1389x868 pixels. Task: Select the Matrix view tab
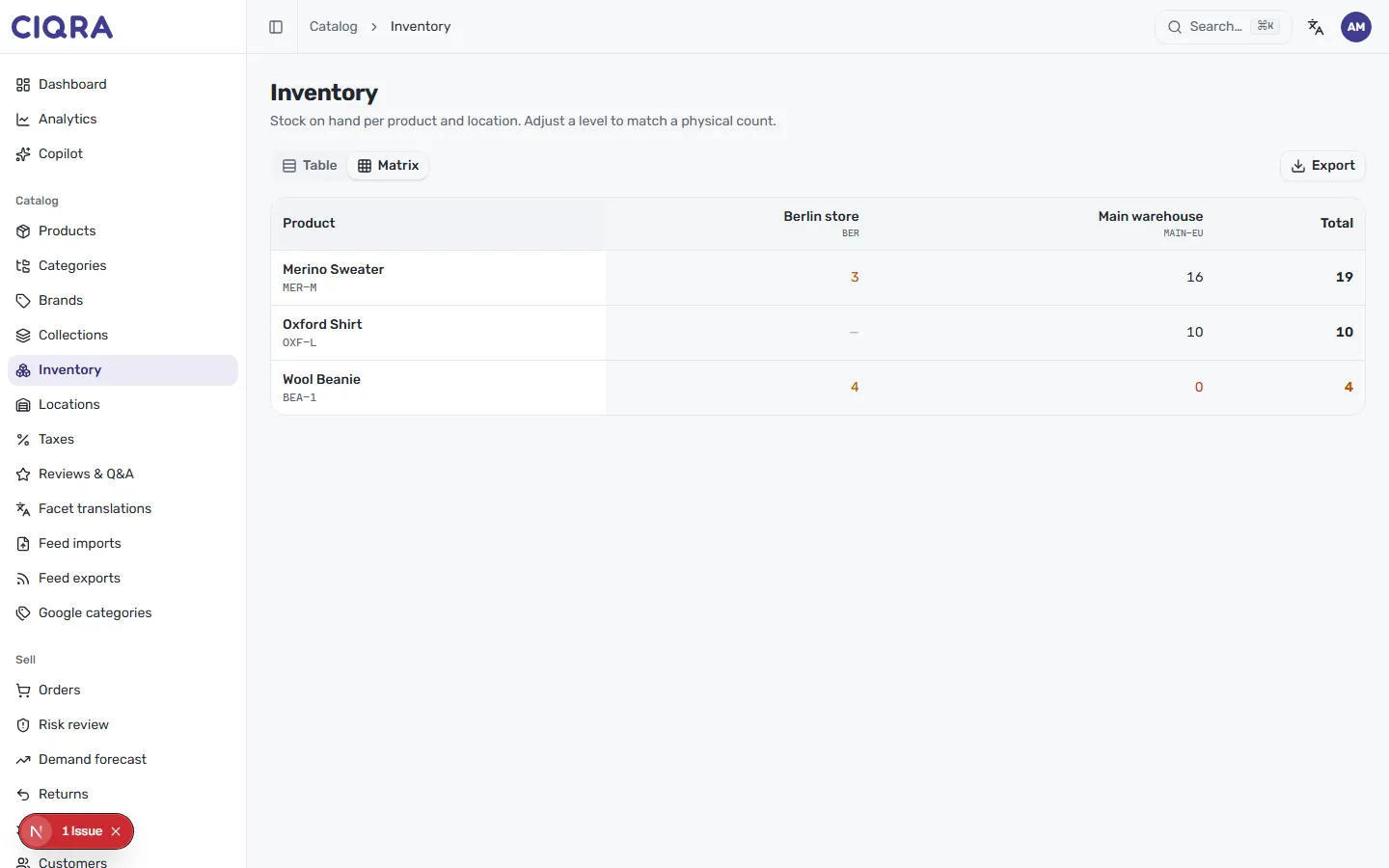click(x=389, y=166)
